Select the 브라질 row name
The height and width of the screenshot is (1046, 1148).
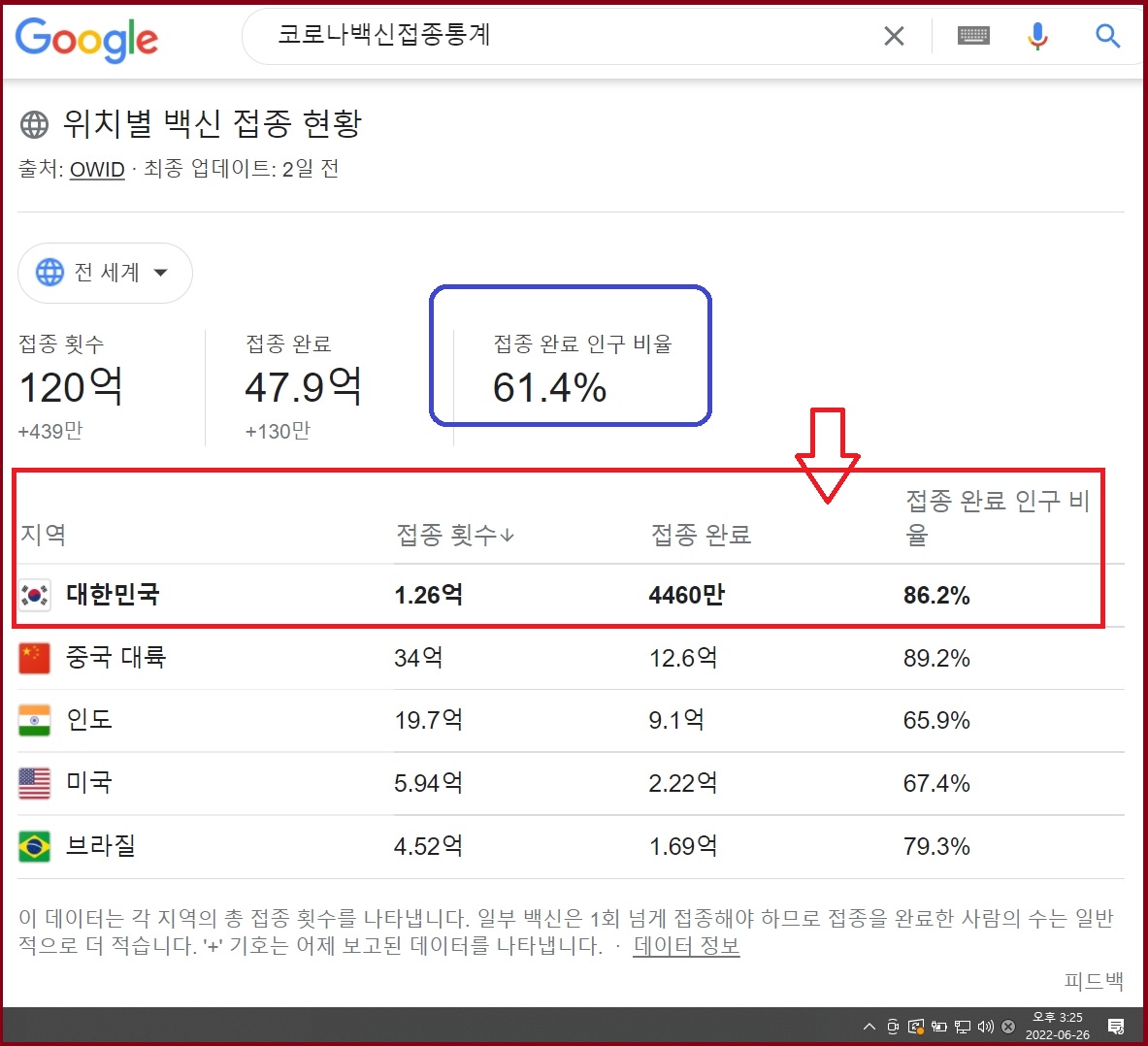[x=100, y=845]
